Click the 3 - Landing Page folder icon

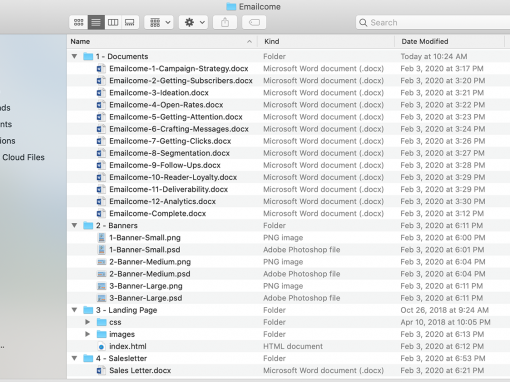point(88,310)
